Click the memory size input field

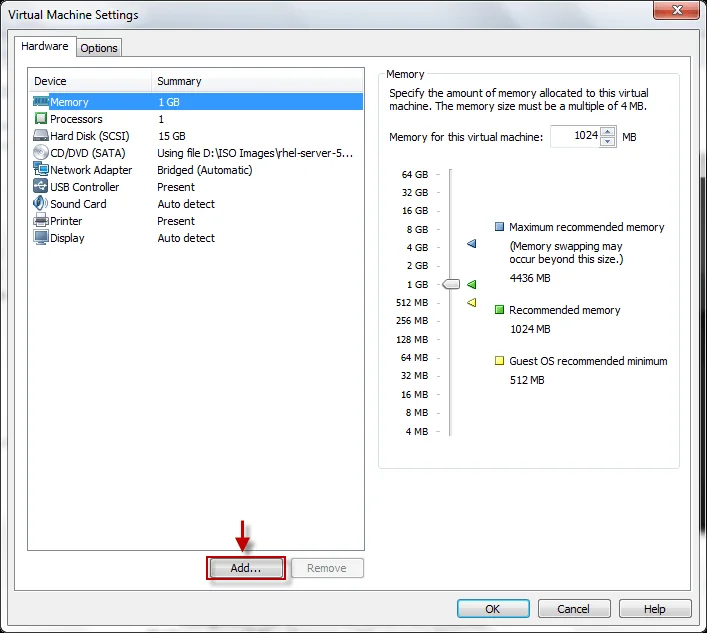574,137
